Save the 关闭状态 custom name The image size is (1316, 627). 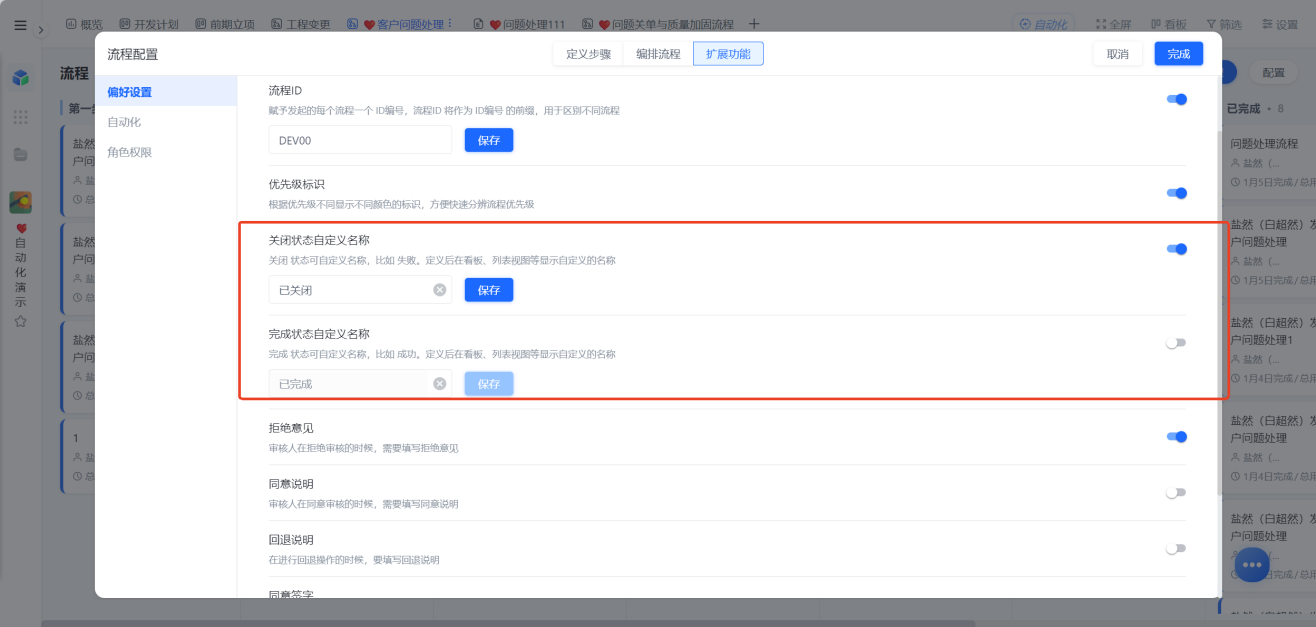click(x=489, y=290)
